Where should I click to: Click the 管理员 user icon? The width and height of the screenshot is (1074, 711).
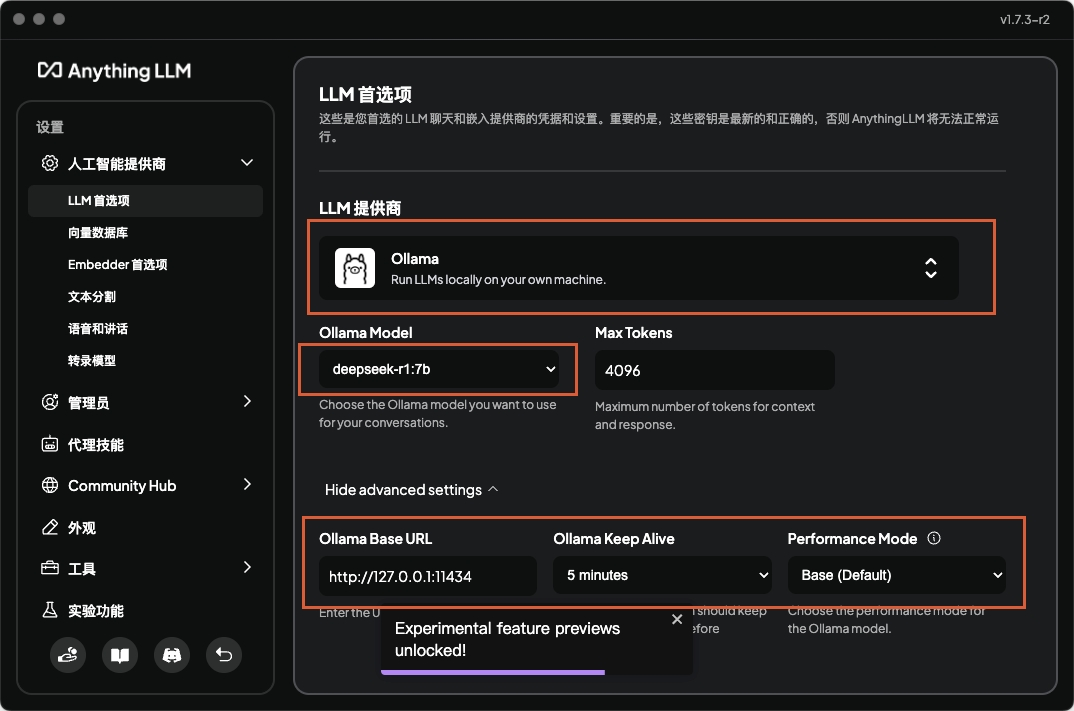(x=50, y=402)
